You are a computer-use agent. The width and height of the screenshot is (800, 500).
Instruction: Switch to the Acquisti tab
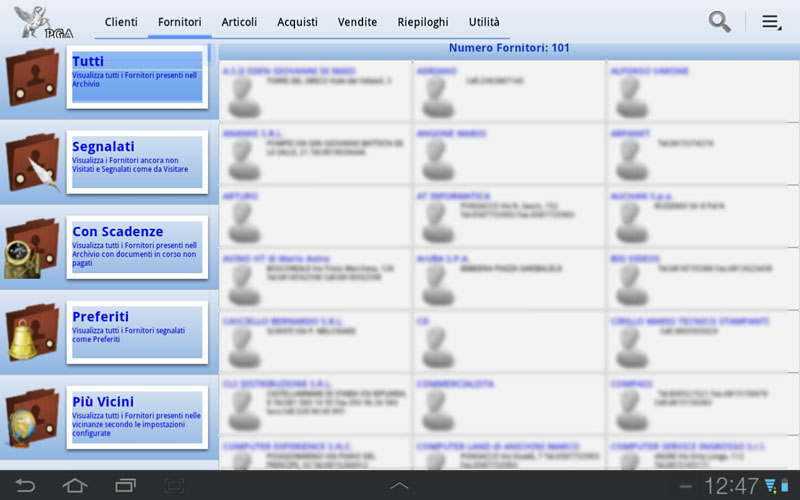click(x=297, y=22)
